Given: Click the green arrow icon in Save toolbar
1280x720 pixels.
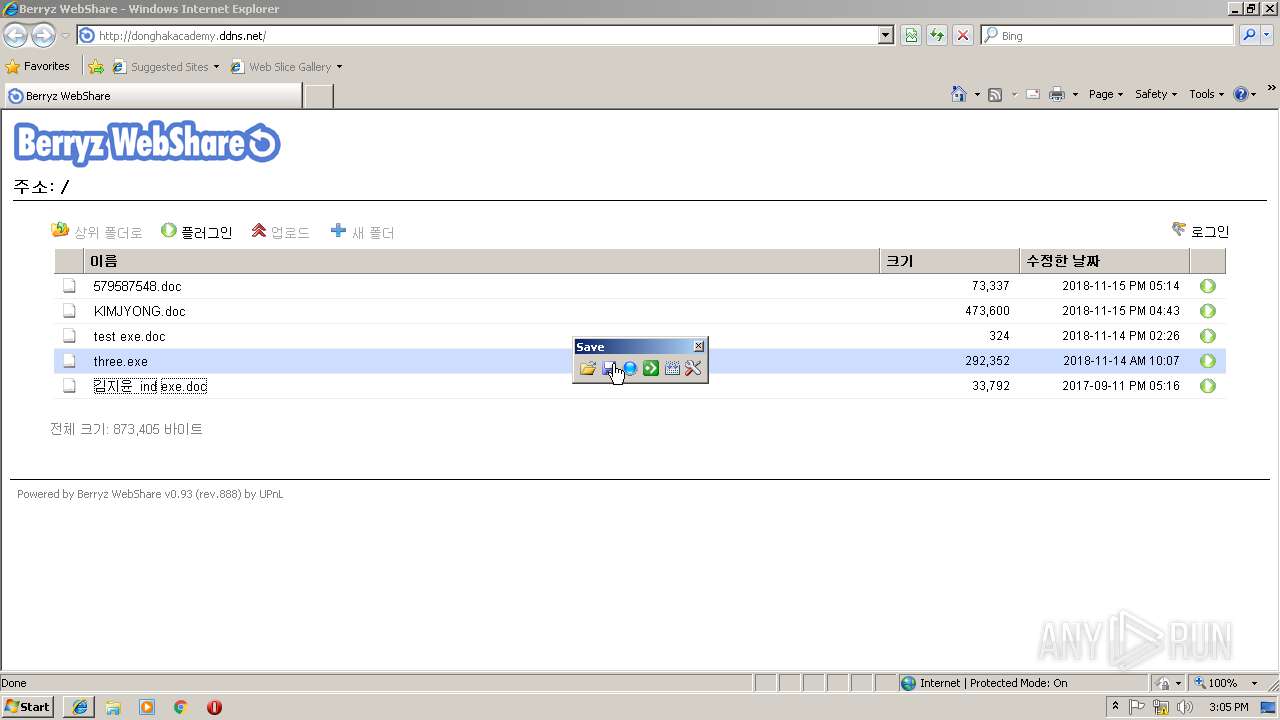Looking at the screenshot, I should tap(651, 369).
